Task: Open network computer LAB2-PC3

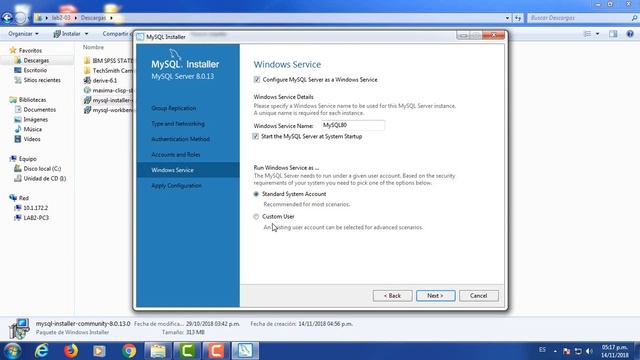Action: click(36, 218)
